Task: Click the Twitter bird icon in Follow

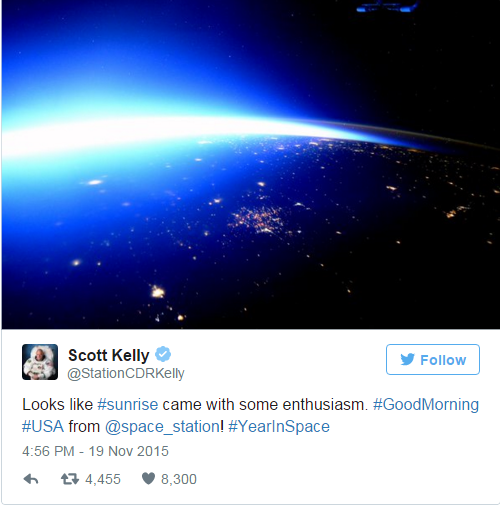Action: (407, 360)
